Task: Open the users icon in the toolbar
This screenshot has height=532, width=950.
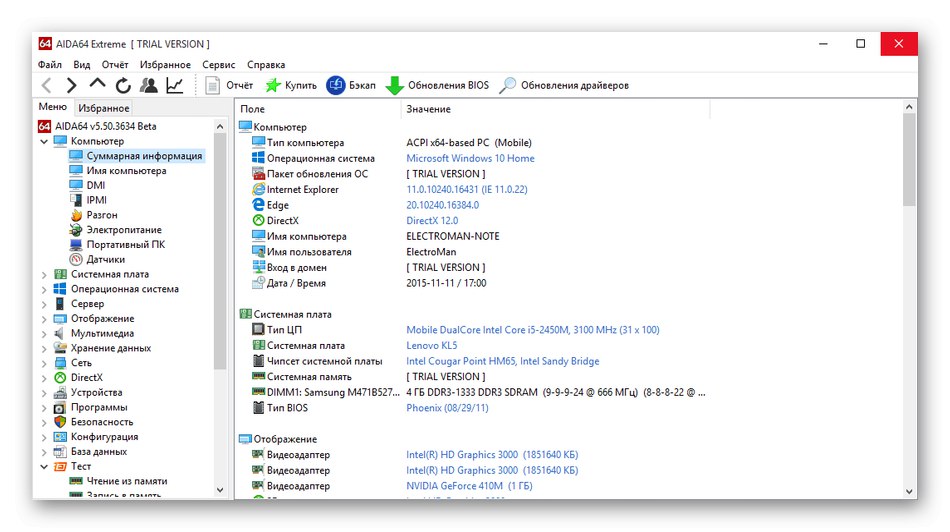Action: pos(148,85)
